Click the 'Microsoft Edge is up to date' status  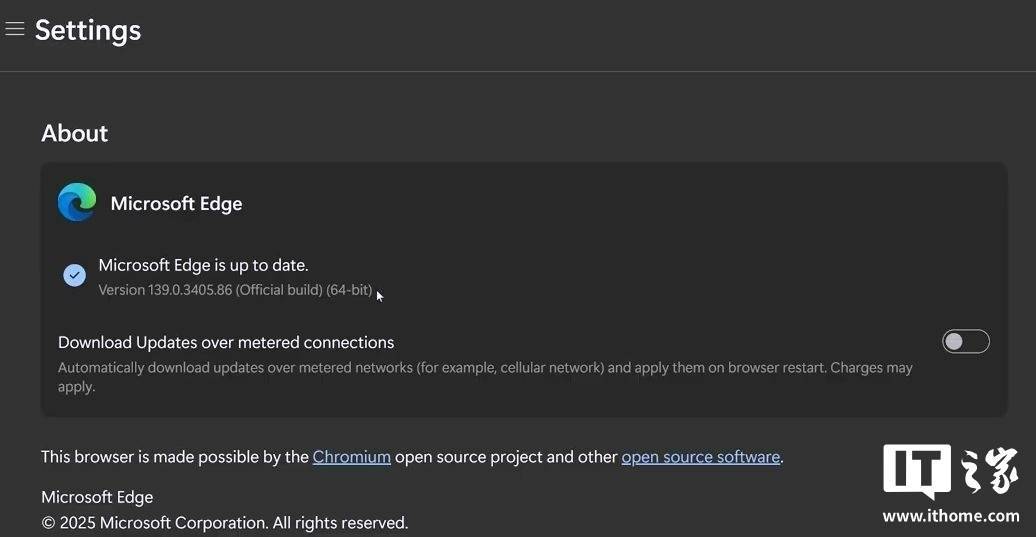pyautogui.click(x=203, y=265)
